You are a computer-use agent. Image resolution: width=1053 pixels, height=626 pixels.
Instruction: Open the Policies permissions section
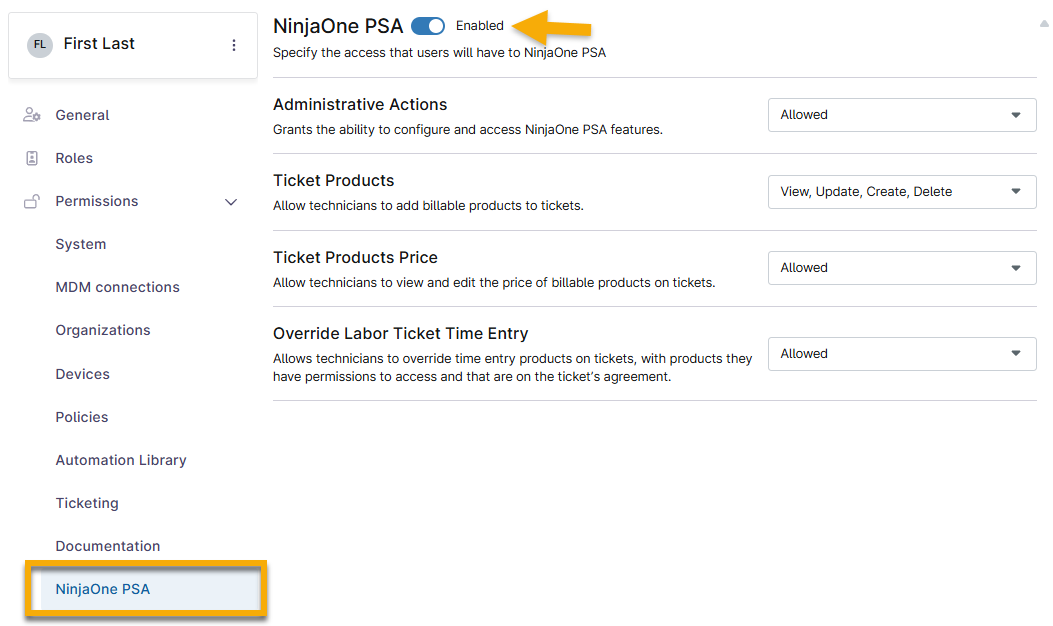coord(82,417)
